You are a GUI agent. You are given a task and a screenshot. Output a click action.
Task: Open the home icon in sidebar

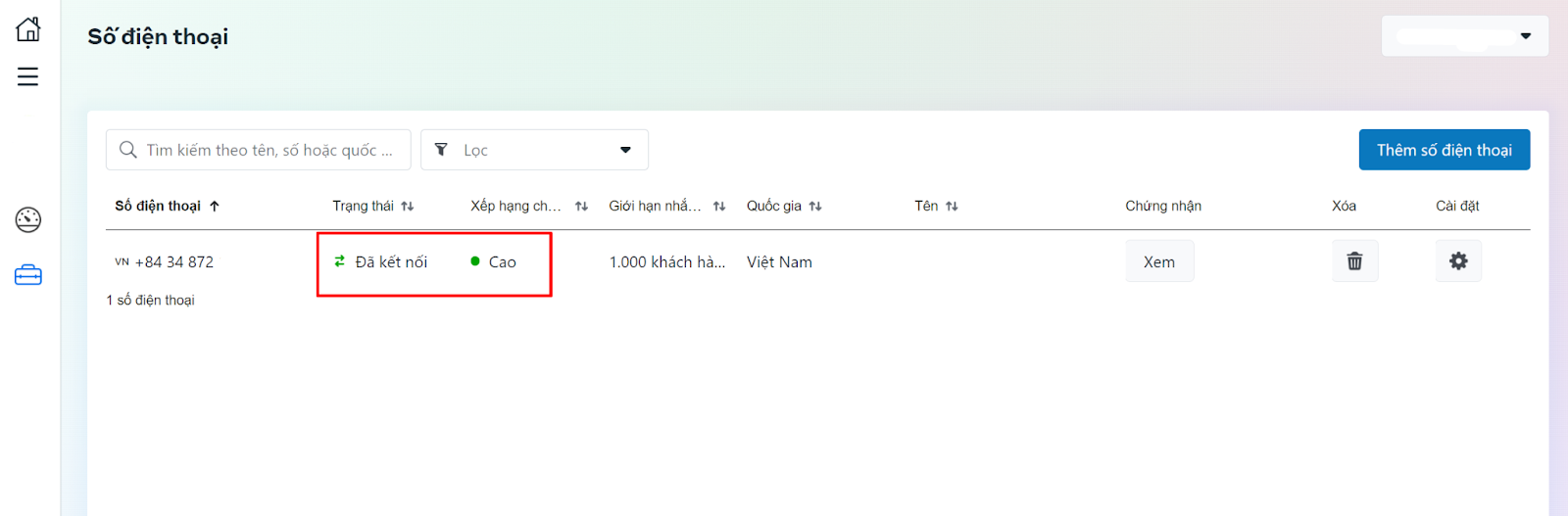pyautogui.click(x=28, y=28)
